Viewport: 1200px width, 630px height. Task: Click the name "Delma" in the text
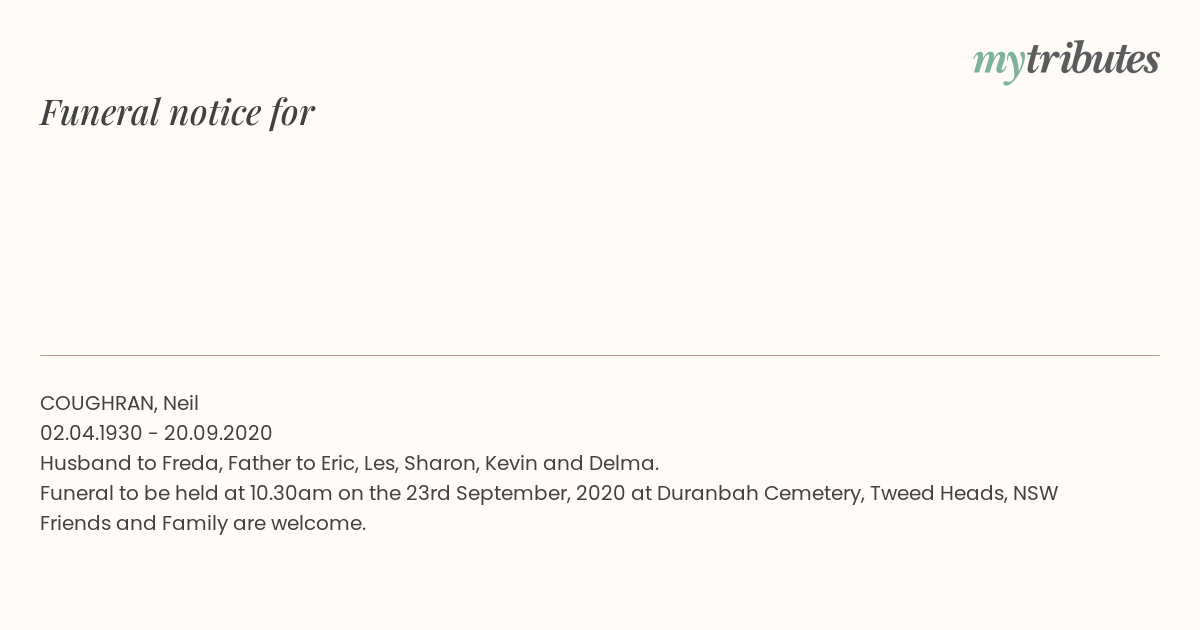point(623,463)
